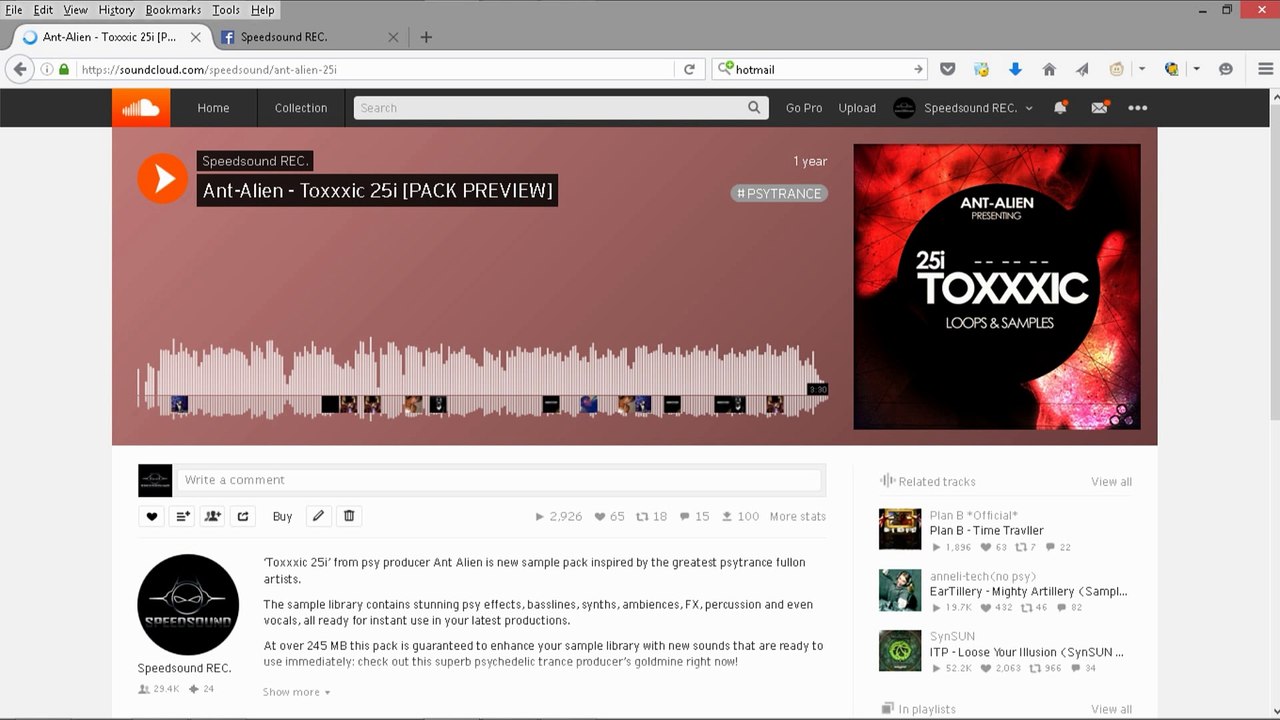This screenshot has width=1280, height=720.
Task: Close the Ant-Alien Toxxxic tab
Action: tap(195, 37)
